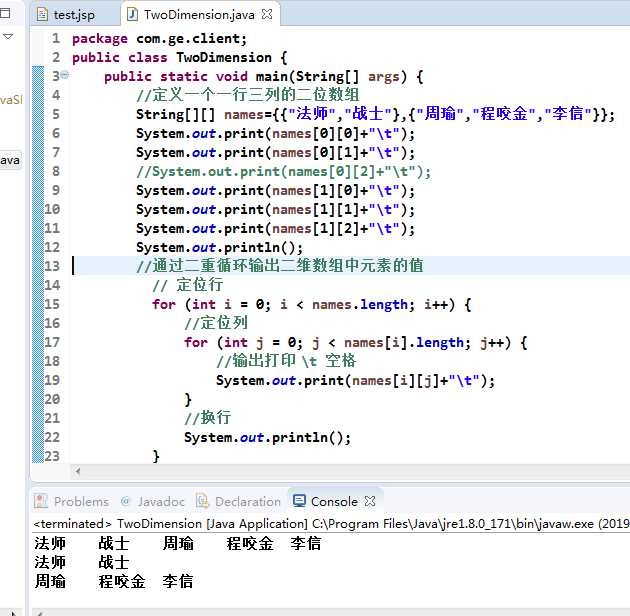
Task: Click 'names.length' in line 15 for loop
Action: [360, 305]
